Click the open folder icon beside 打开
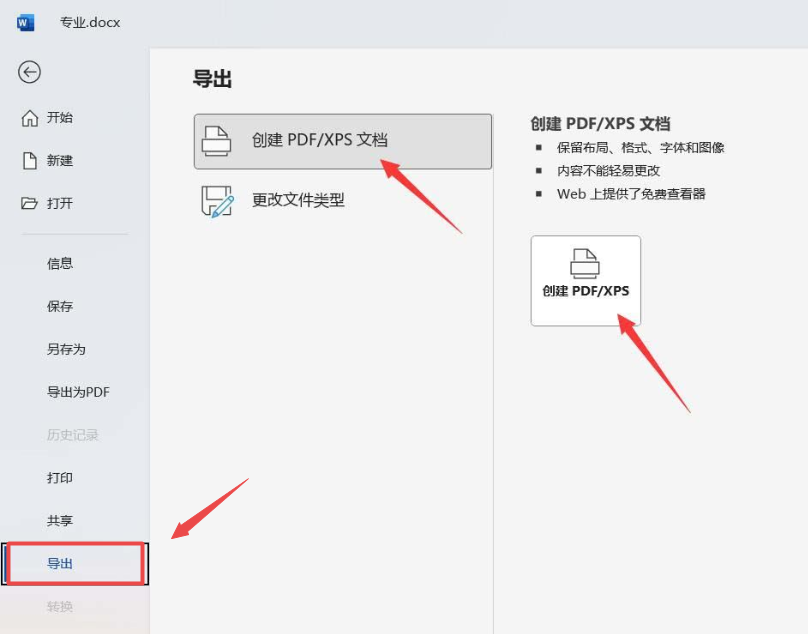The image size is (808, 634). (x=30, y=204)
